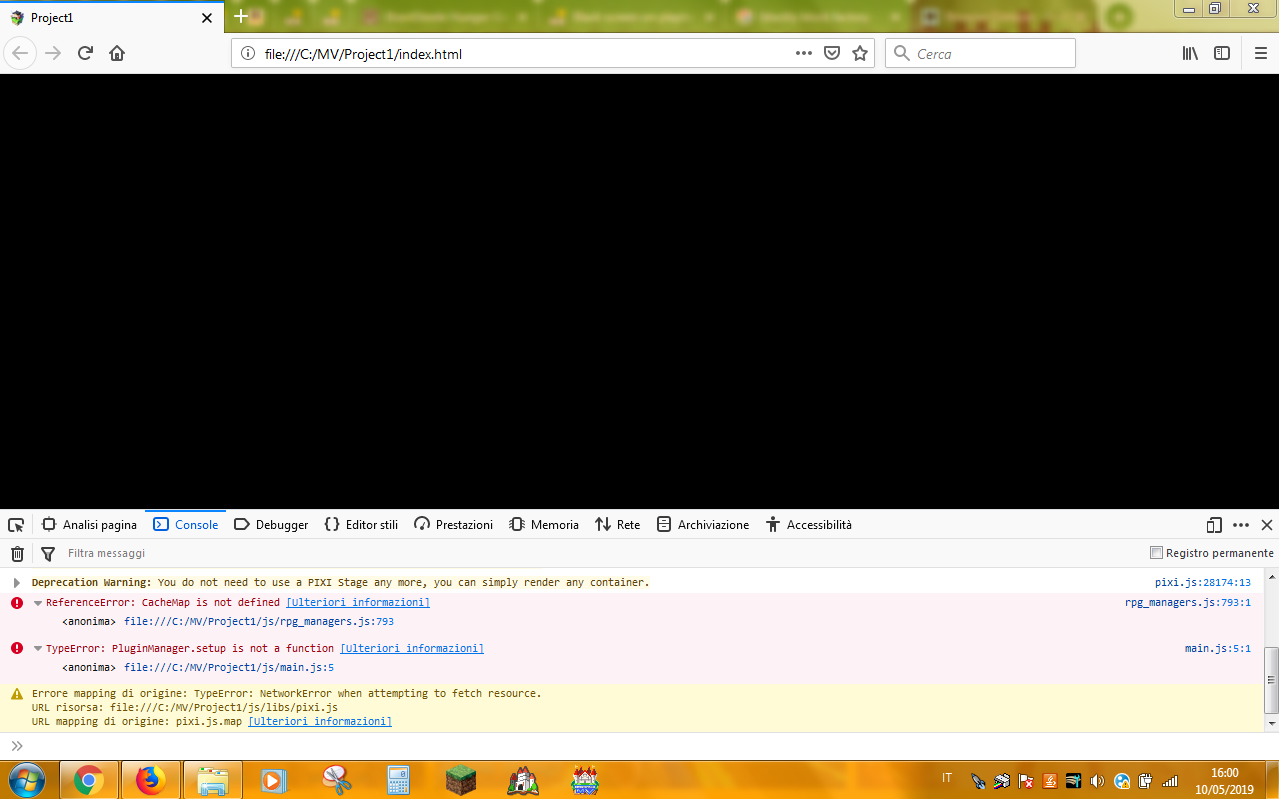
Task: Open source link rpg_managers.js:793:1
Action: (x=1188, y=603)
